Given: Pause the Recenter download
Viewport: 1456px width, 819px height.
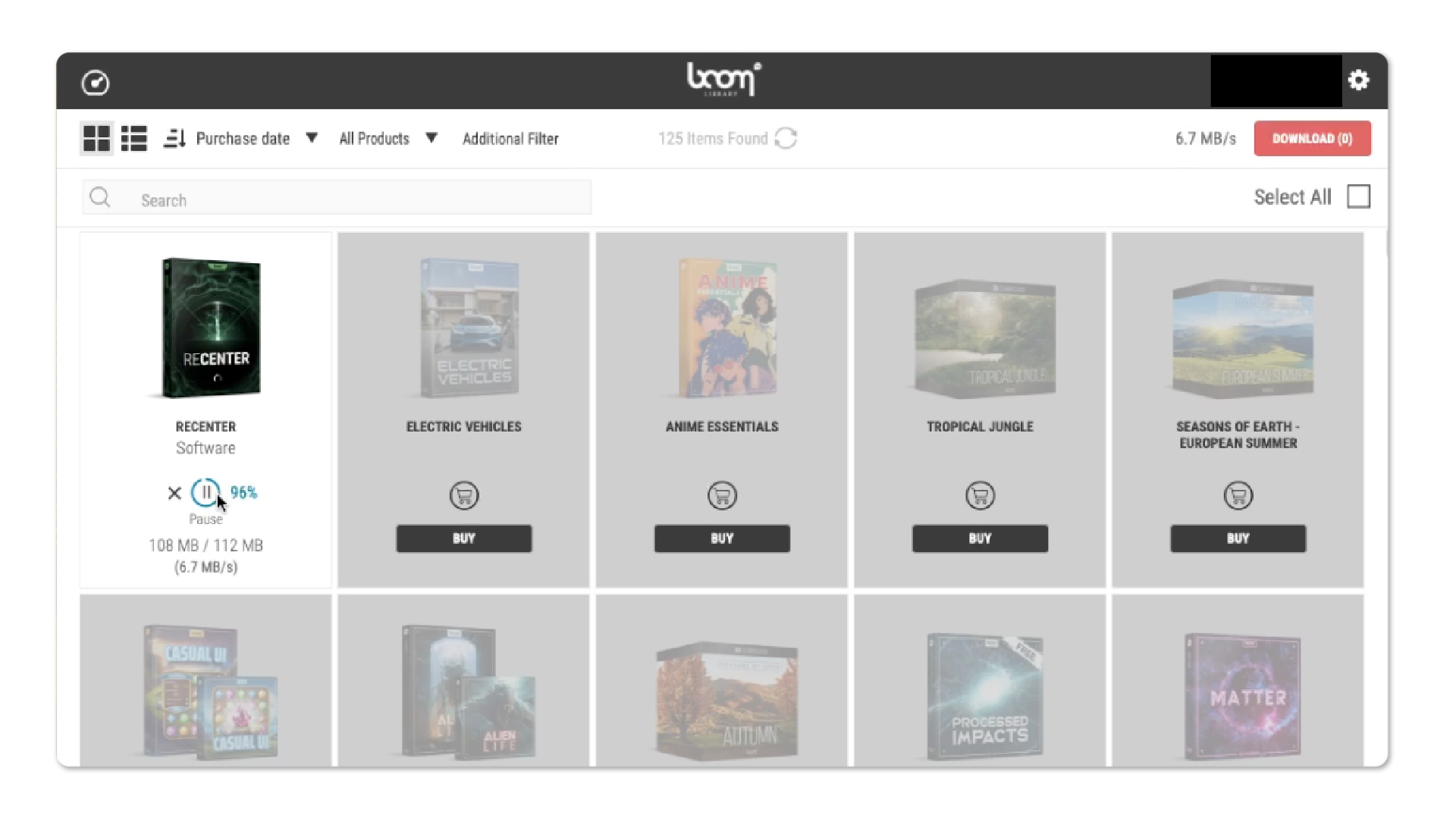Looking at the screenshot, I should pos(205,493).
